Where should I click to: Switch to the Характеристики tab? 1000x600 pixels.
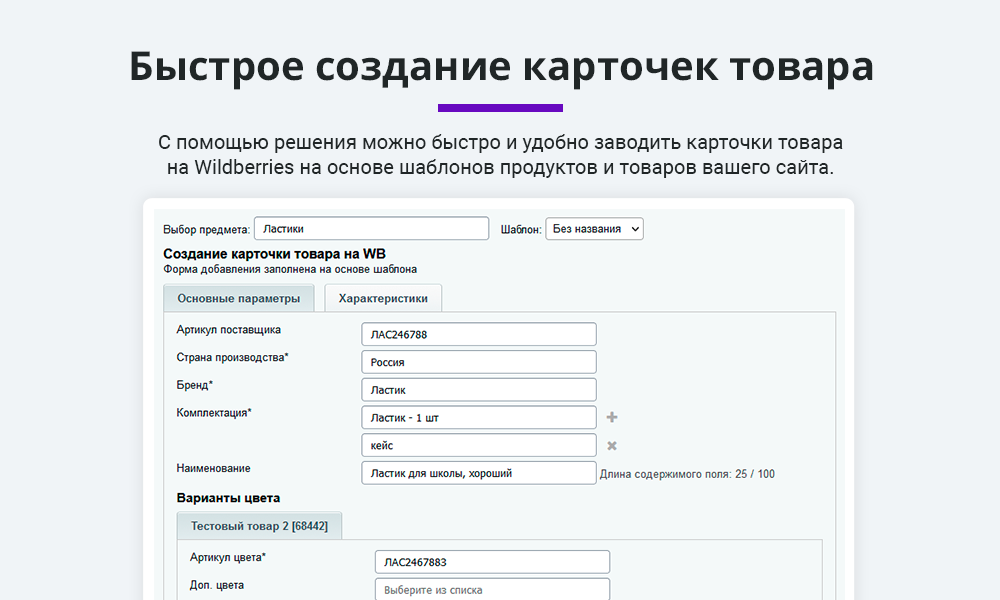click(383, 298)
